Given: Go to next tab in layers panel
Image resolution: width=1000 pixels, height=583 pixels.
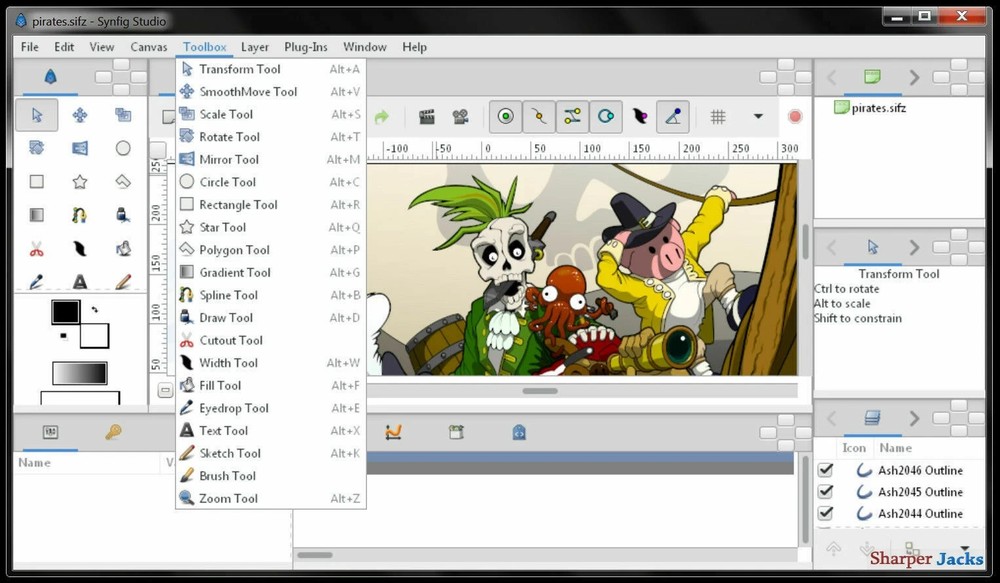Looking at the screenshot, I should click(915, 418).
